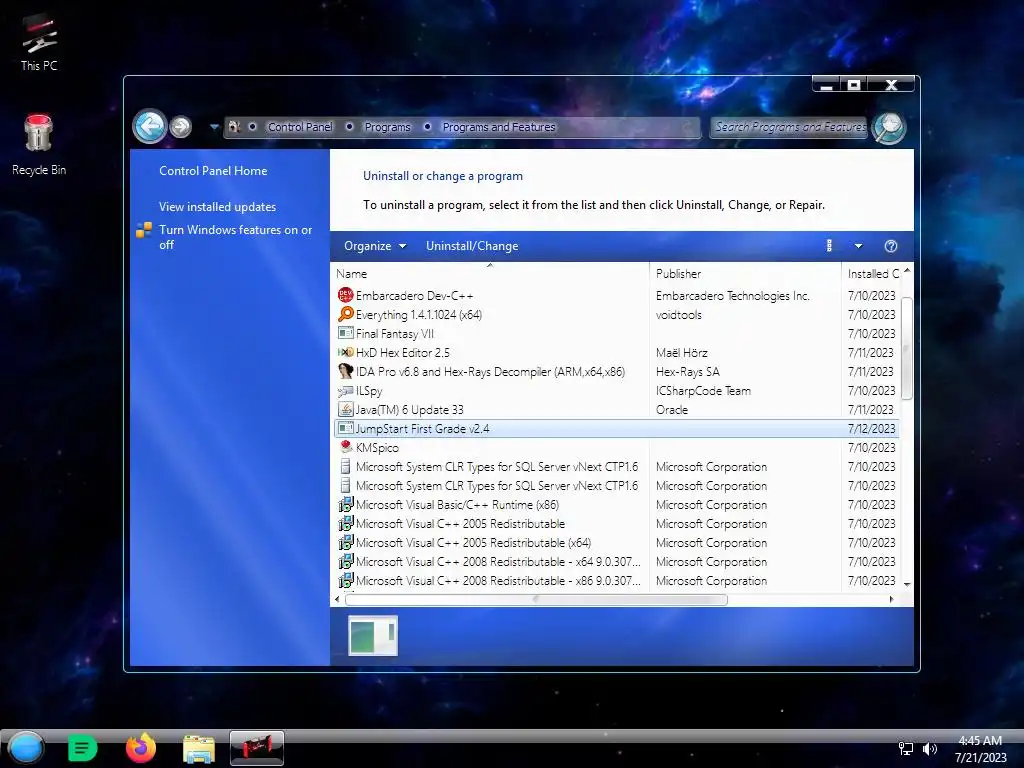
Task: Click the volume speaker tray icon
Action: [929, 749]
